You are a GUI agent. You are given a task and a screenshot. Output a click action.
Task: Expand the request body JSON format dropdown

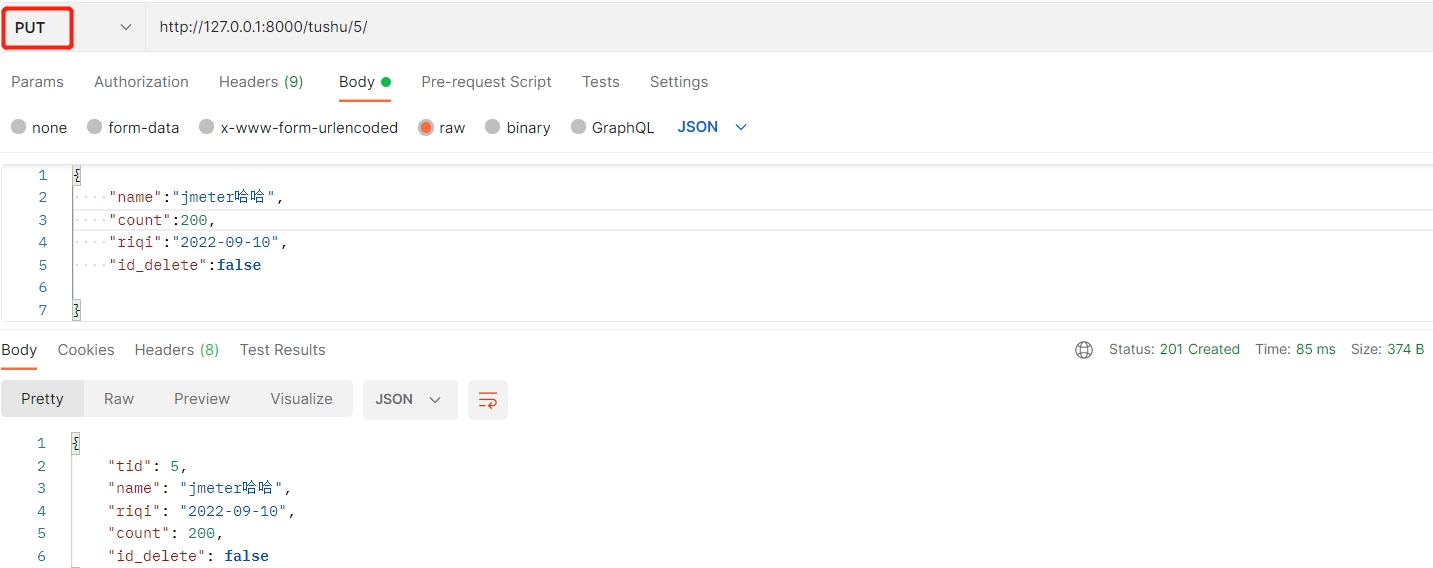[x=712, y=127]
